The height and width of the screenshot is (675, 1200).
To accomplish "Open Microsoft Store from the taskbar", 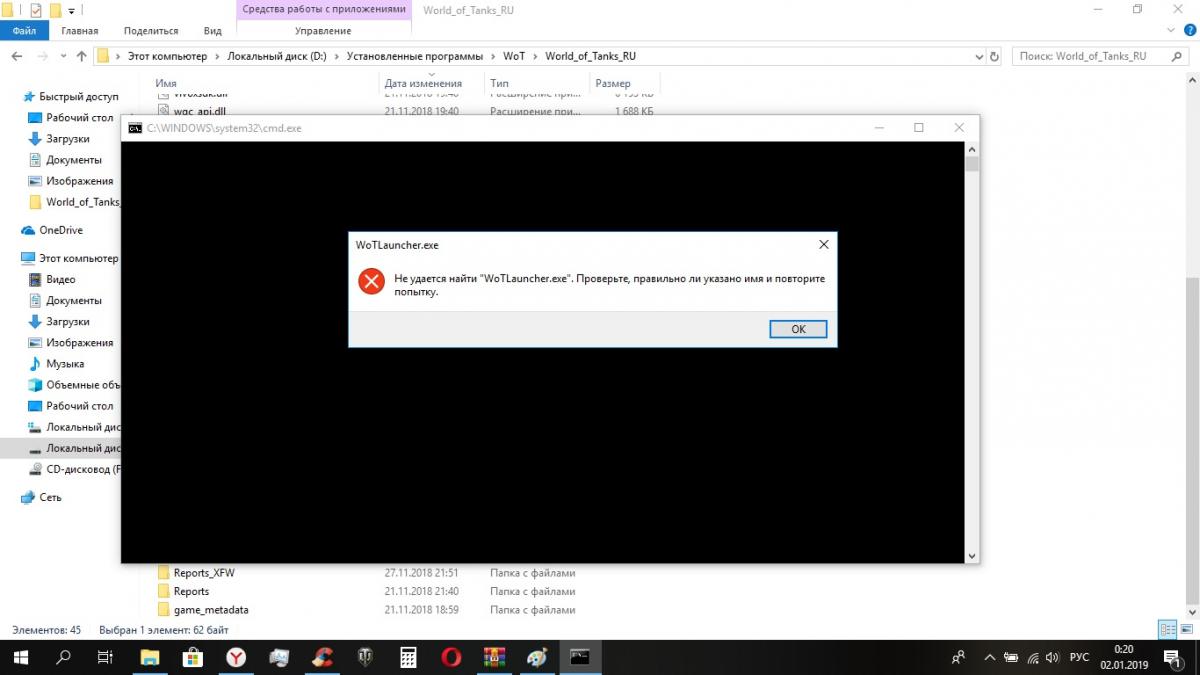I will [x=193, y=657].
